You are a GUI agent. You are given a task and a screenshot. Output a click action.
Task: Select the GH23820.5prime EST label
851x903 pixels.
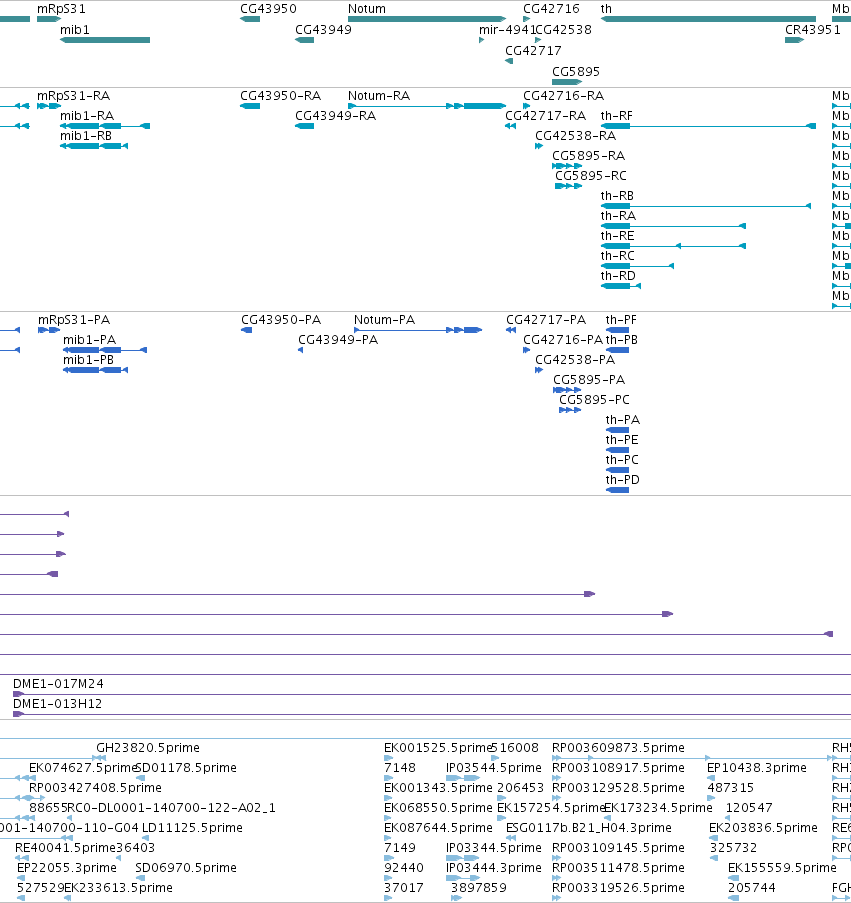[148, 748]
